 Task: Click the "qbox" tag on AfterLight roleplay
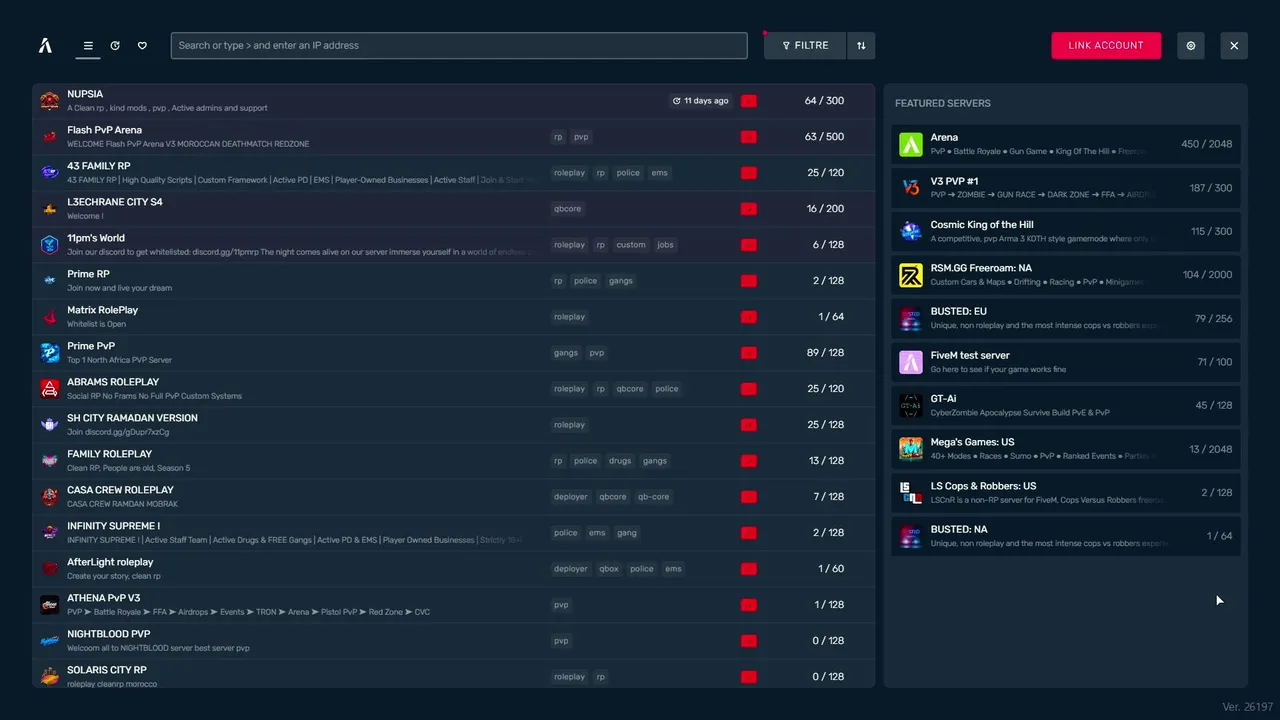click(609, 569)
